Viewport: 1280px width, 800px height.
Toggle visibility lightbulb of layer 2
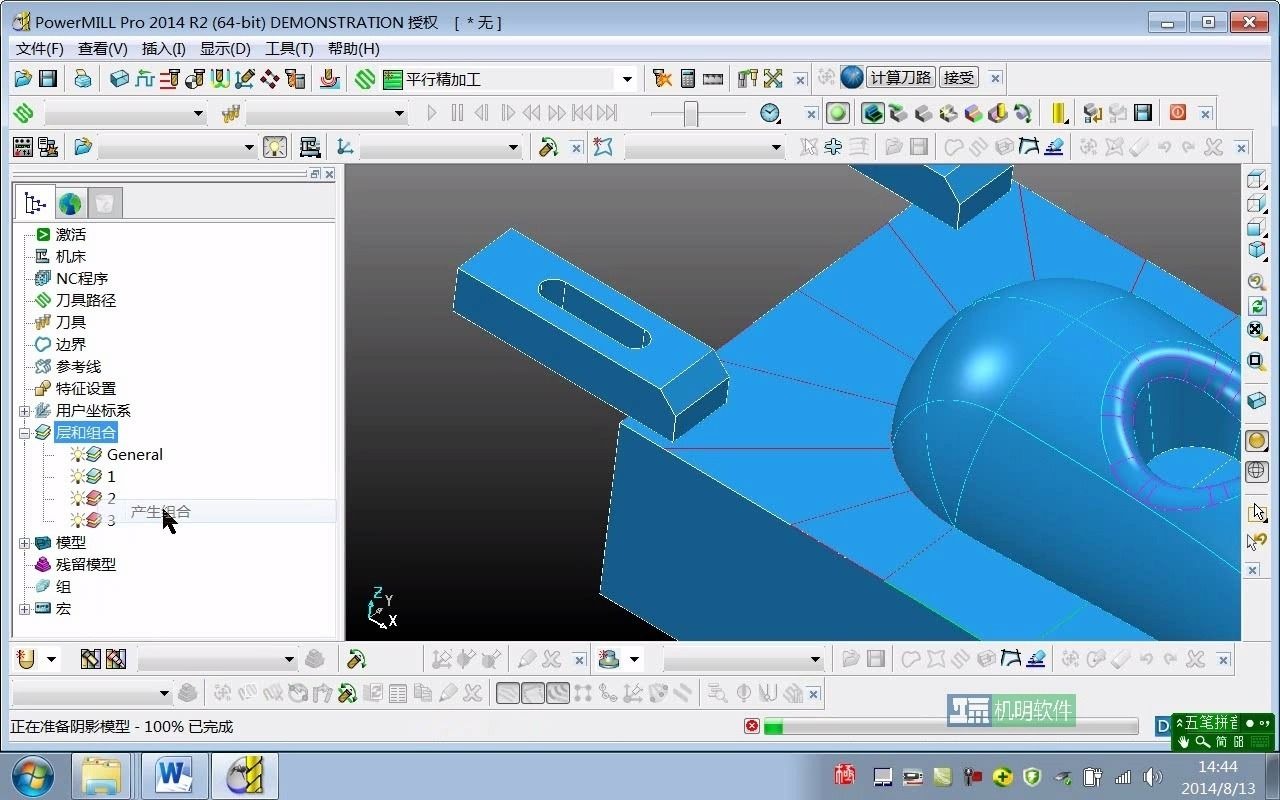(78, 498)
